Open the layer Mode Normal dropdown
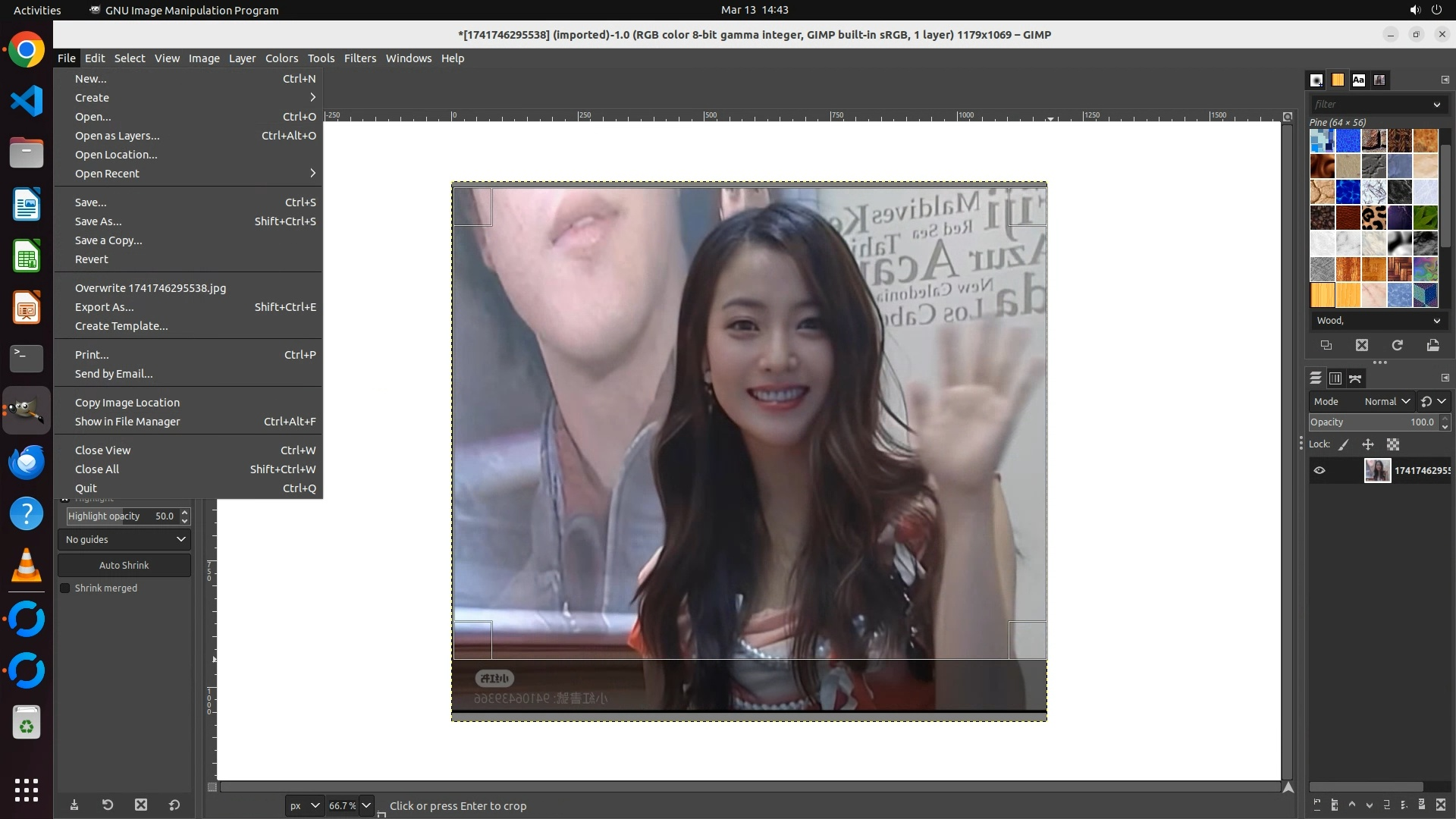This screenshot has width=1456, height=819. click(x=1386, y=401)
